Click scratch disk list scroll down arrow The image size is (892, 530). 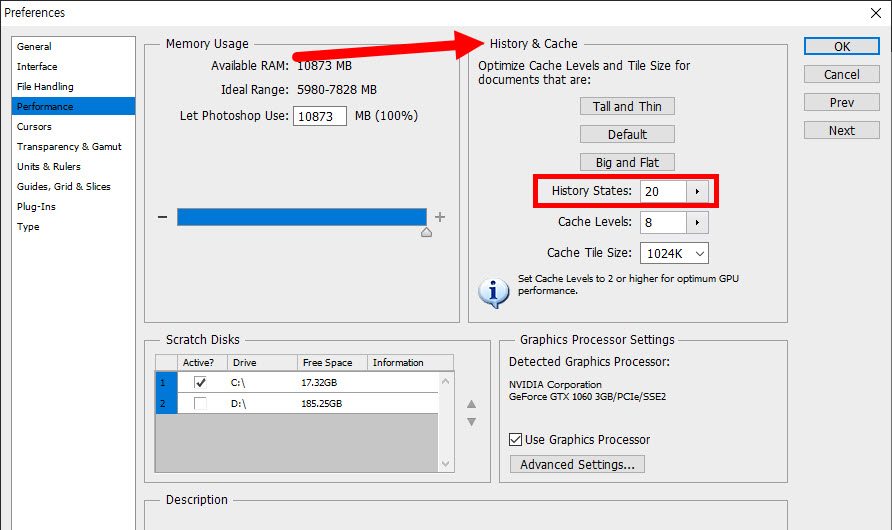[x=445, y=464]
